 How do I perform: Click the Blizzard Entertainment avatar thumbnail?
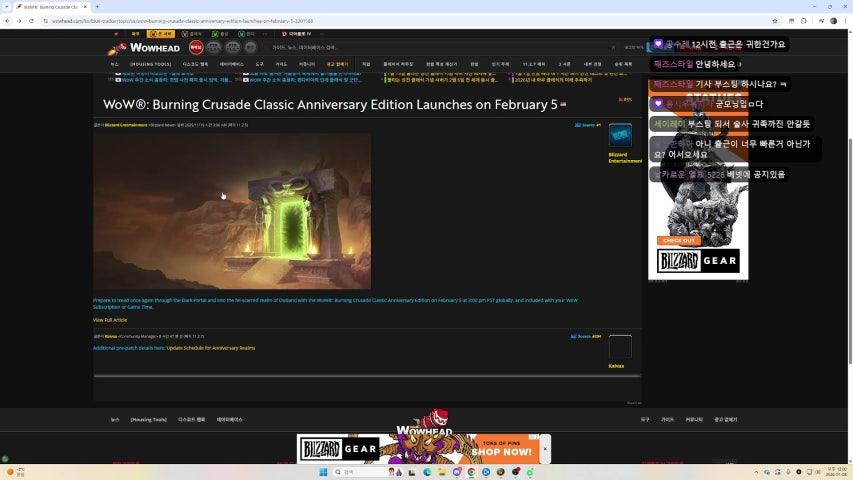coord(620,135)
